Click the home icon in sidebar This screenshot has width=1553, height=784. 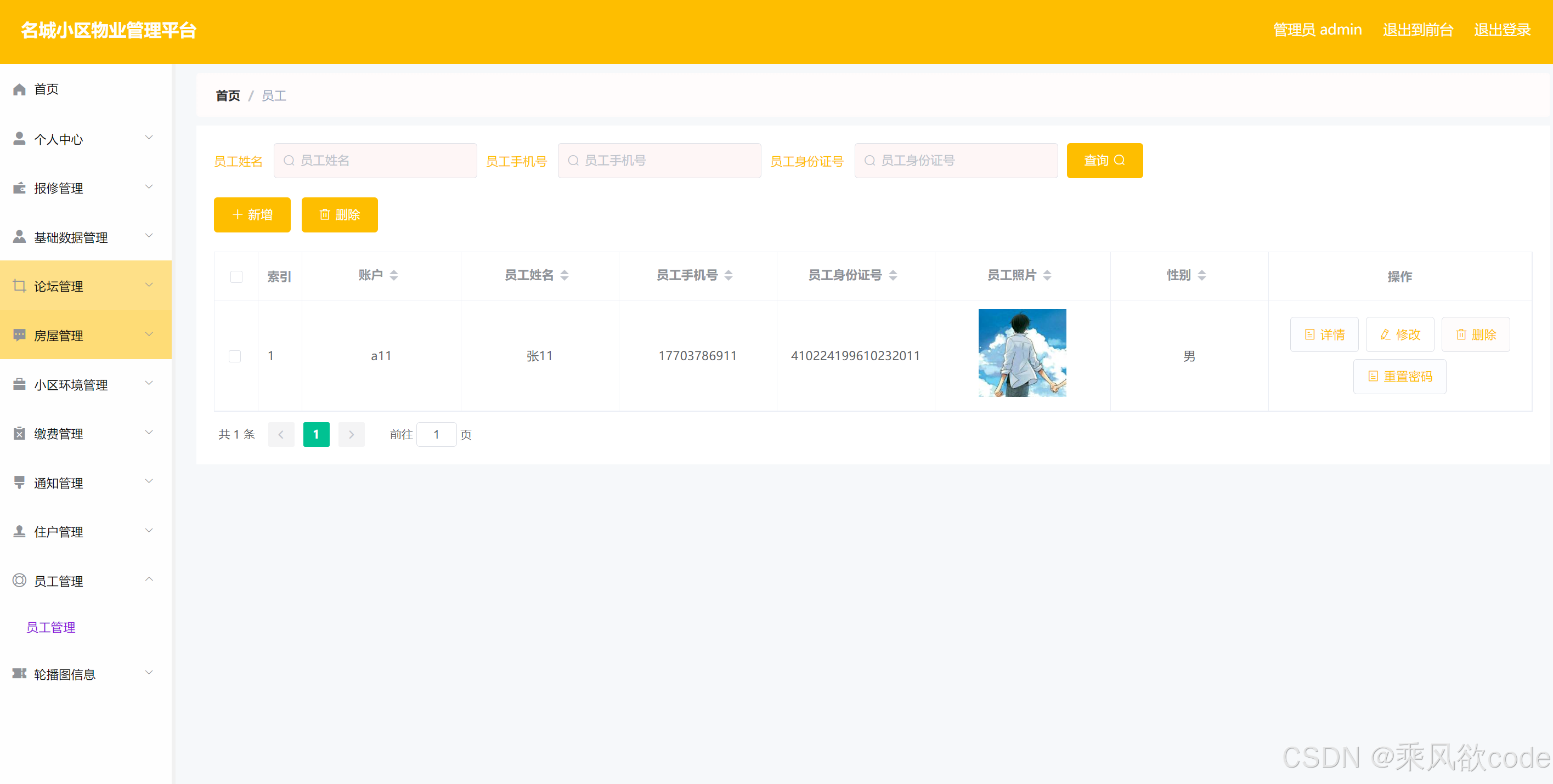pyautogui.click(x=19, y=89)
